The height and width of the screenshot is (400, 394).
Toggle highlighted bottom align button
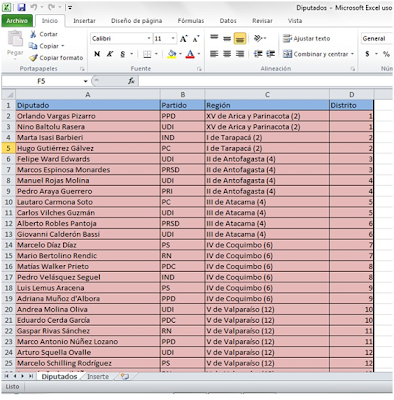pos(240,38)
